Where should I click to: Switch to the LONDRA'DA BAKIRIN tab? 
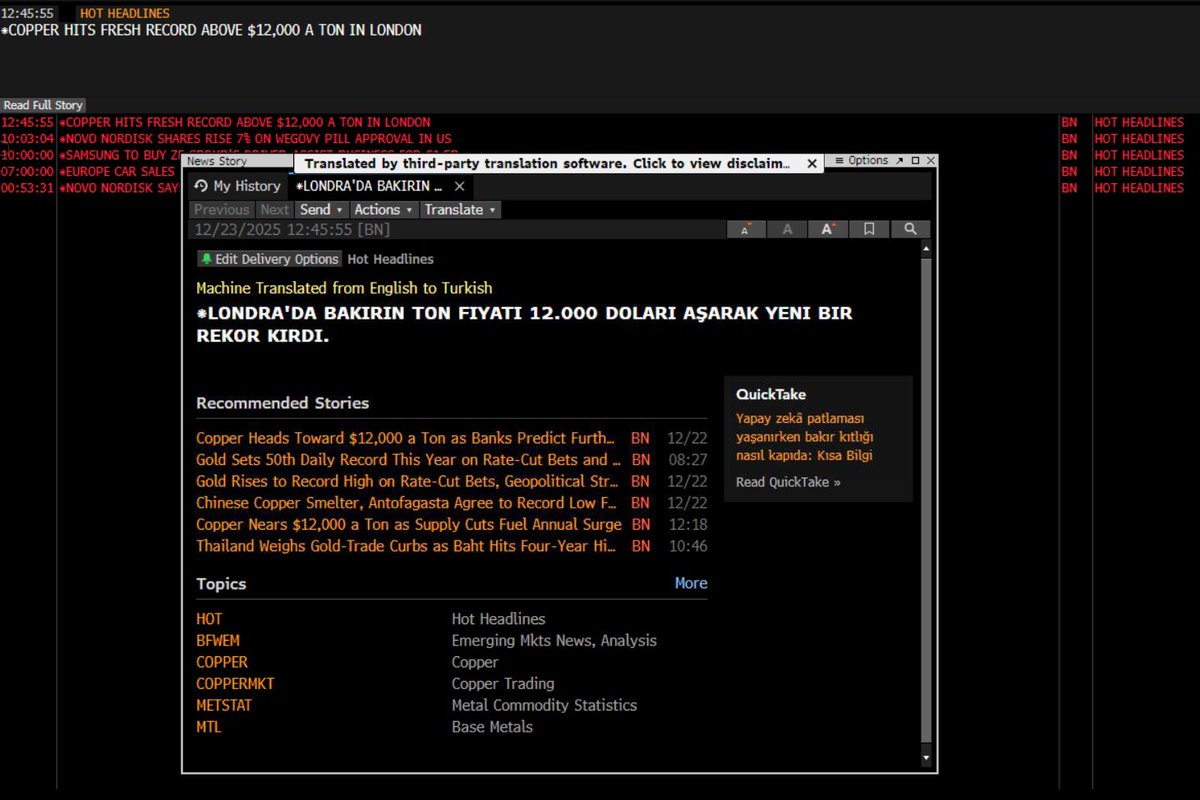[368, 186]
